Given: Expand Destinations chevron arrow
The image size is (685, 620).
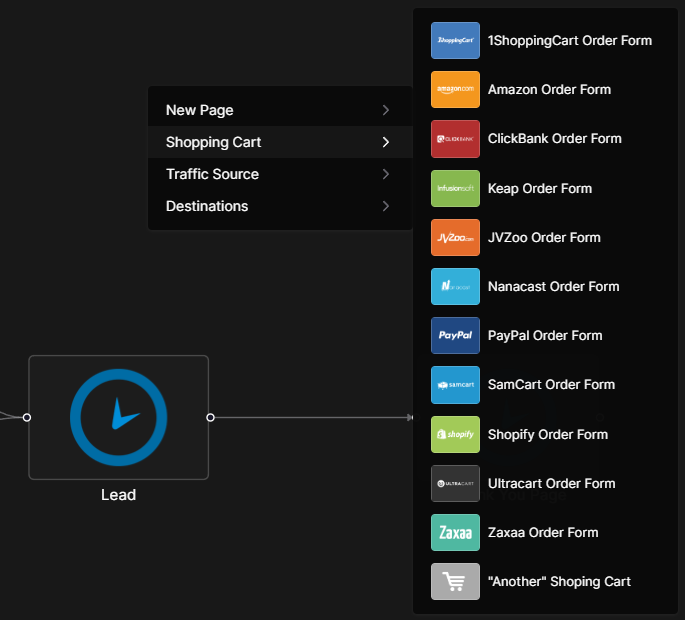Looking at the screenshot, I should pyautogui.click(x=386, y=206).
